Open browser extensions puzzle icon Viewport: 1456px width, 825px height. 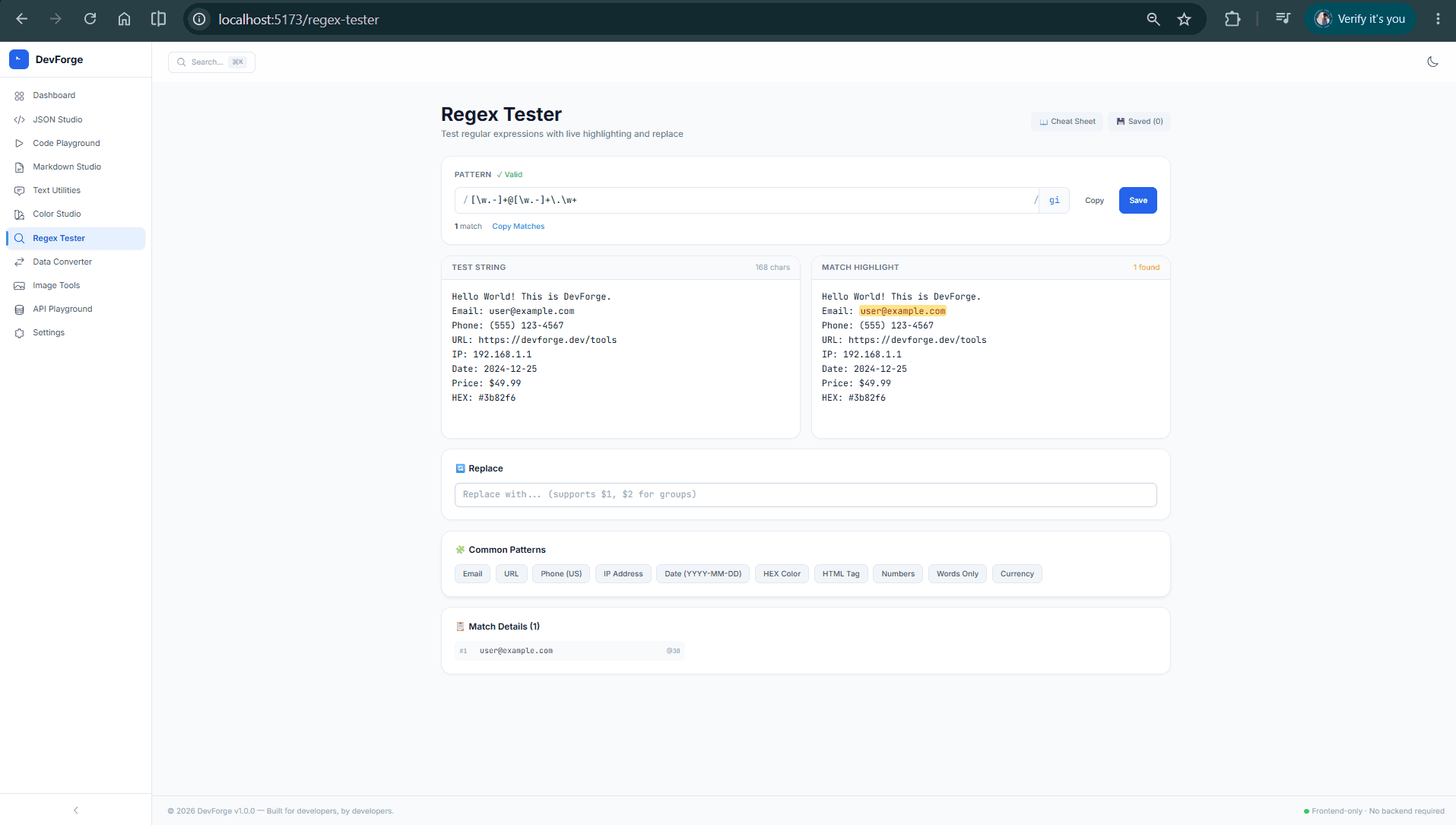(x=1232, y=19)
